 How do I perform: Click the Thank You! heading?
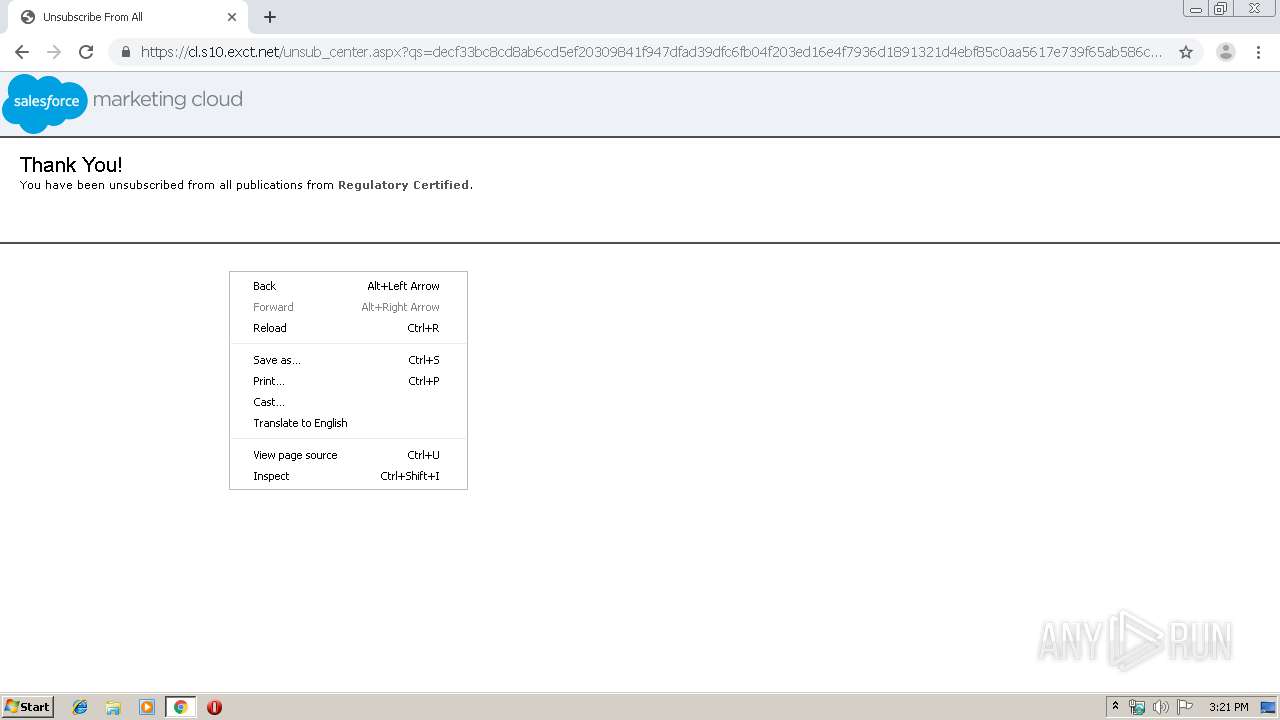point(71,165)
